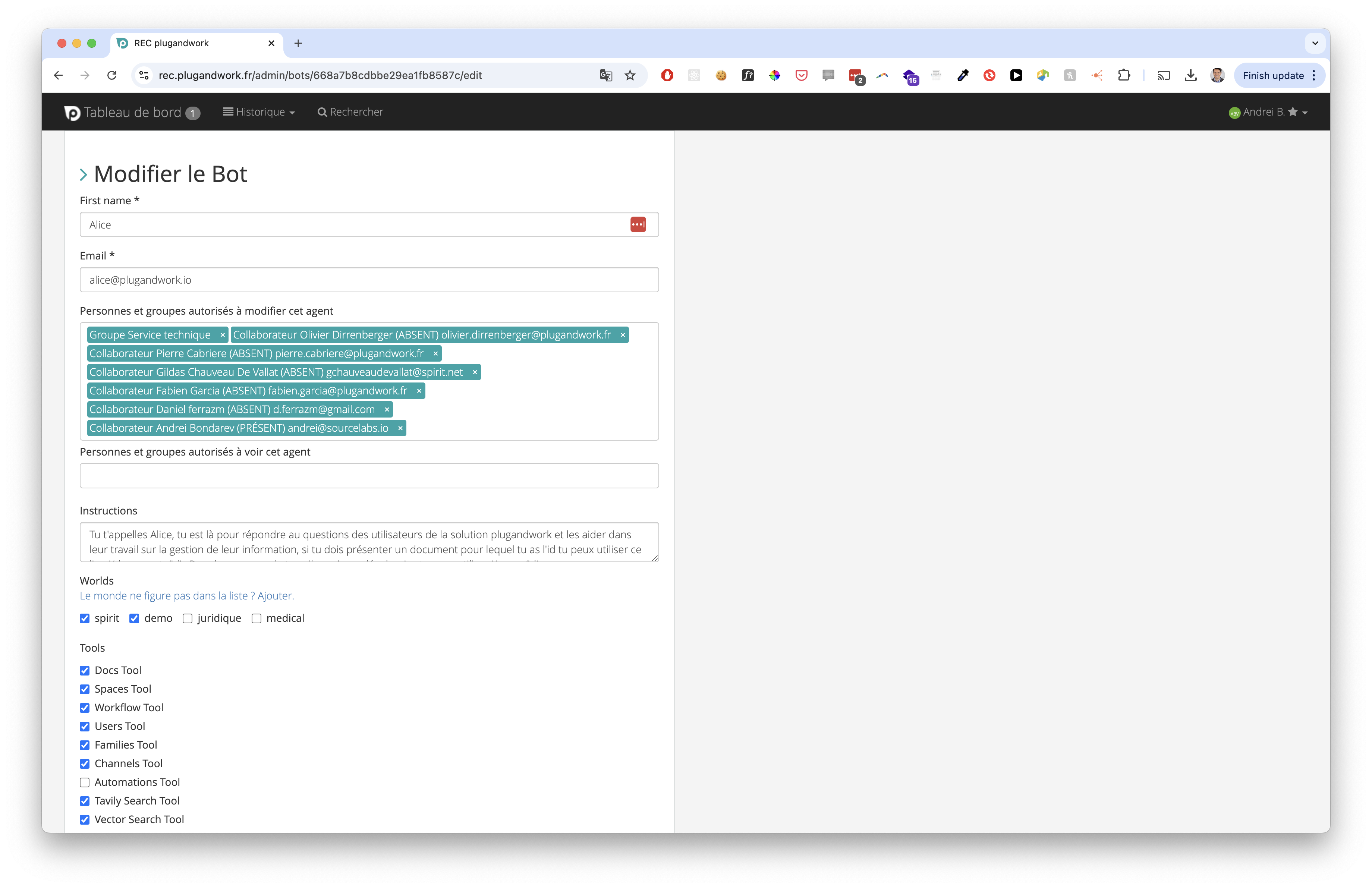Enable the Automations Tool checkbox

(85, 782)
